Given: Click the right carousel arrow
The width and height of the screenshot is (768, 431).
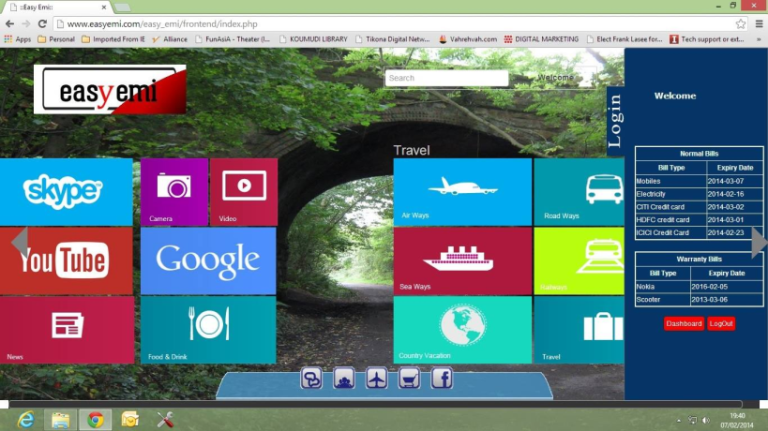Looking at the screenshot, I should [x=759, y=241].
